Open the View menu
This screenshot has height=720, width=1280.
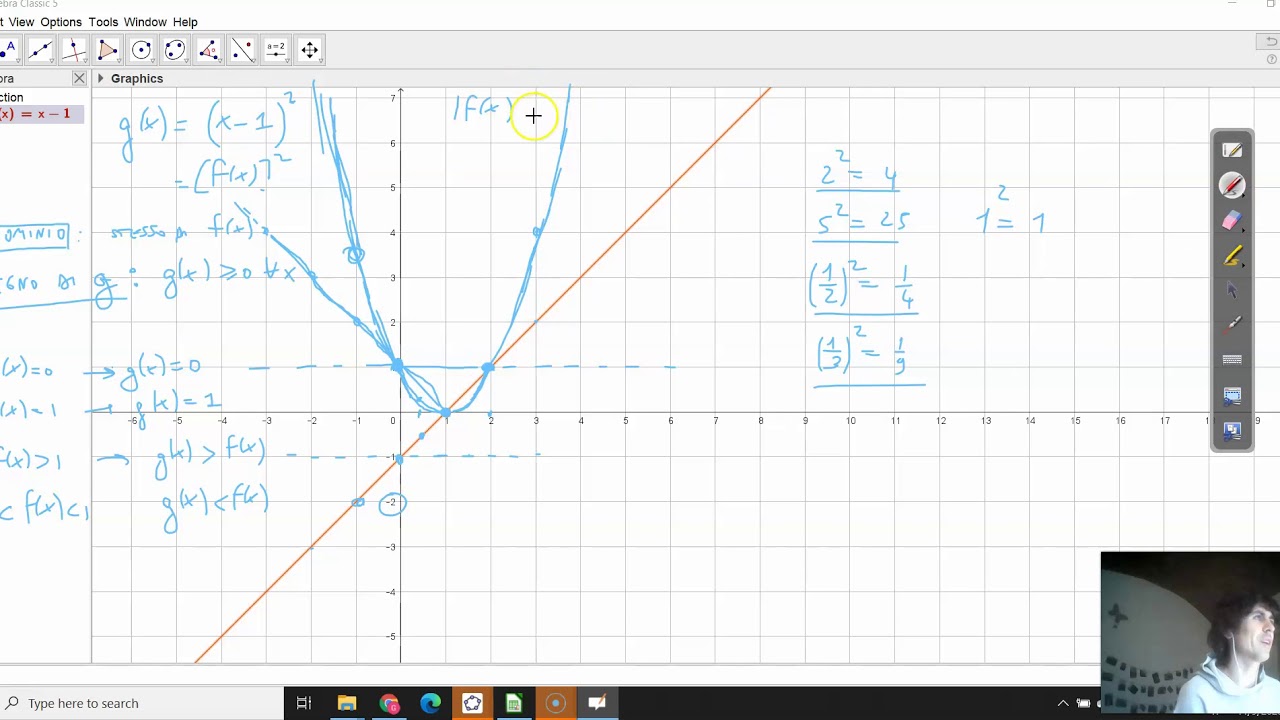pos(20,22)
